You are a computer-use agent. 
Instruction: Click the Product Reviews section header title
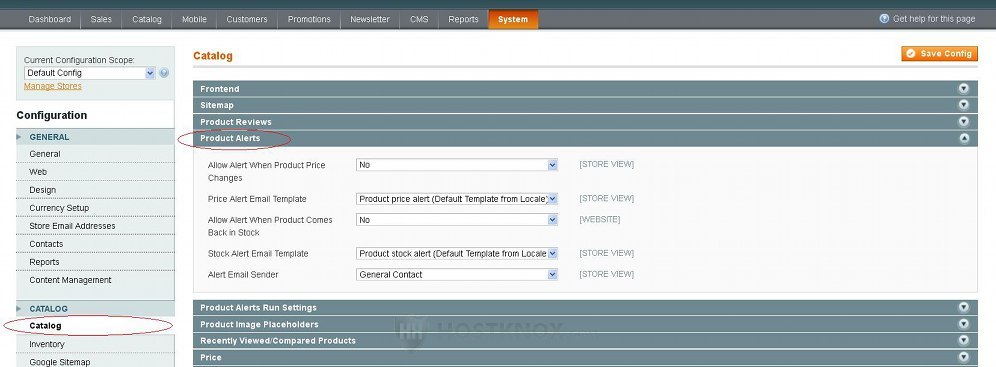click(236, 122)
